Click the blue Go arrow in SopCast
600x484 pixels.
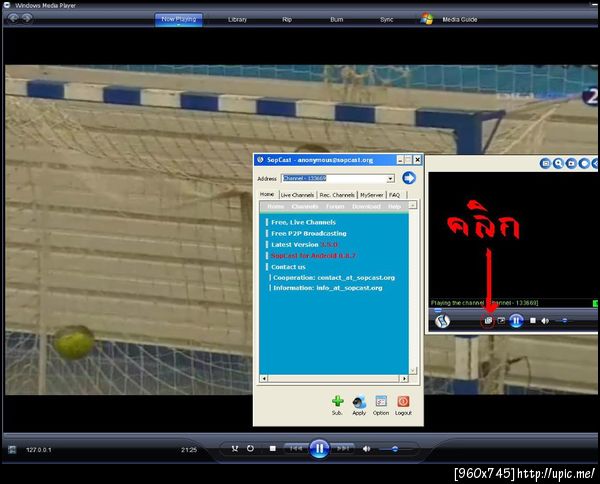409,178
